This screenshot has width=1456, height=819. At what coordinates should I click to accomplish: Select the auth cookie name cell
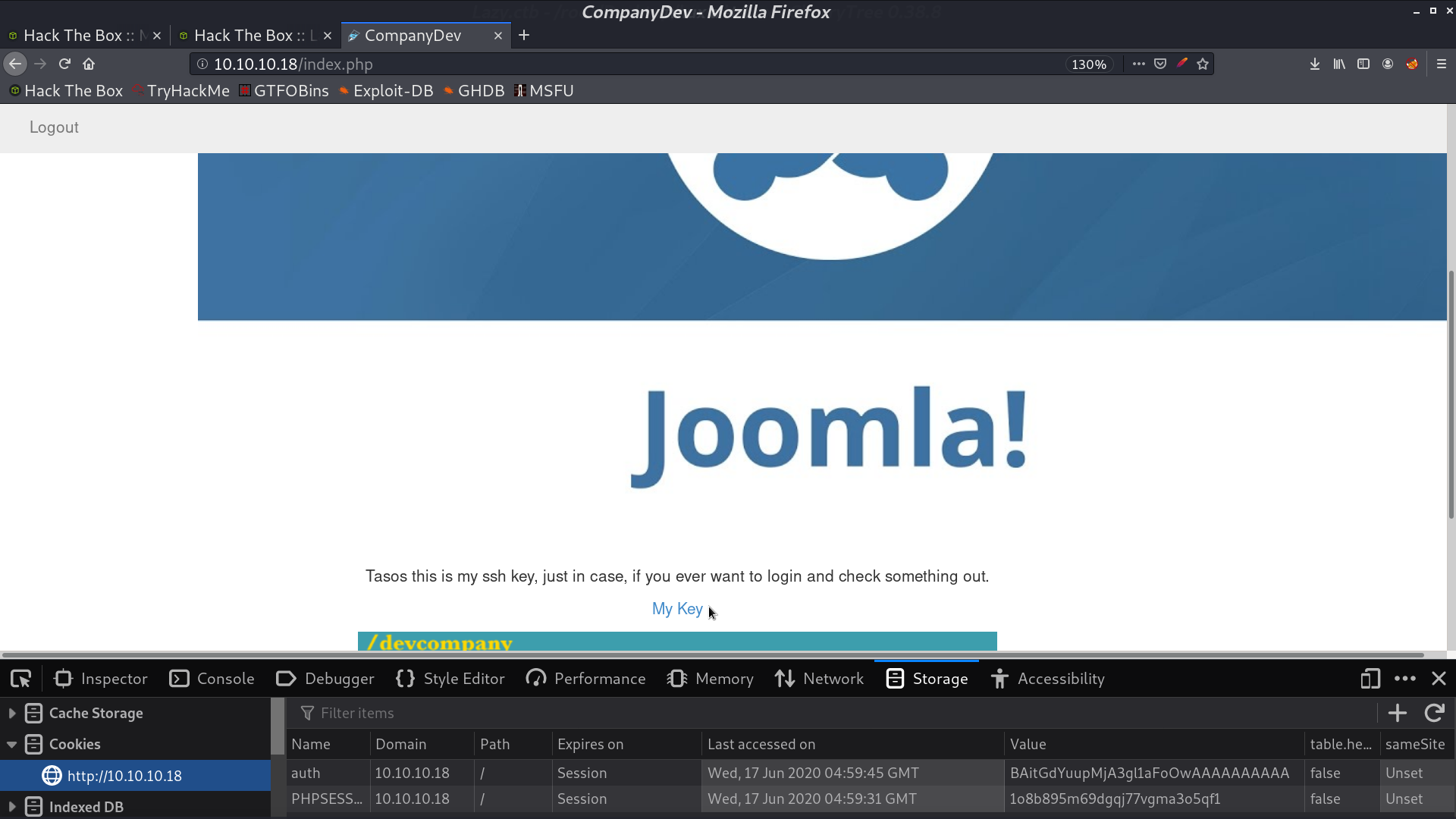pos(328,773)
